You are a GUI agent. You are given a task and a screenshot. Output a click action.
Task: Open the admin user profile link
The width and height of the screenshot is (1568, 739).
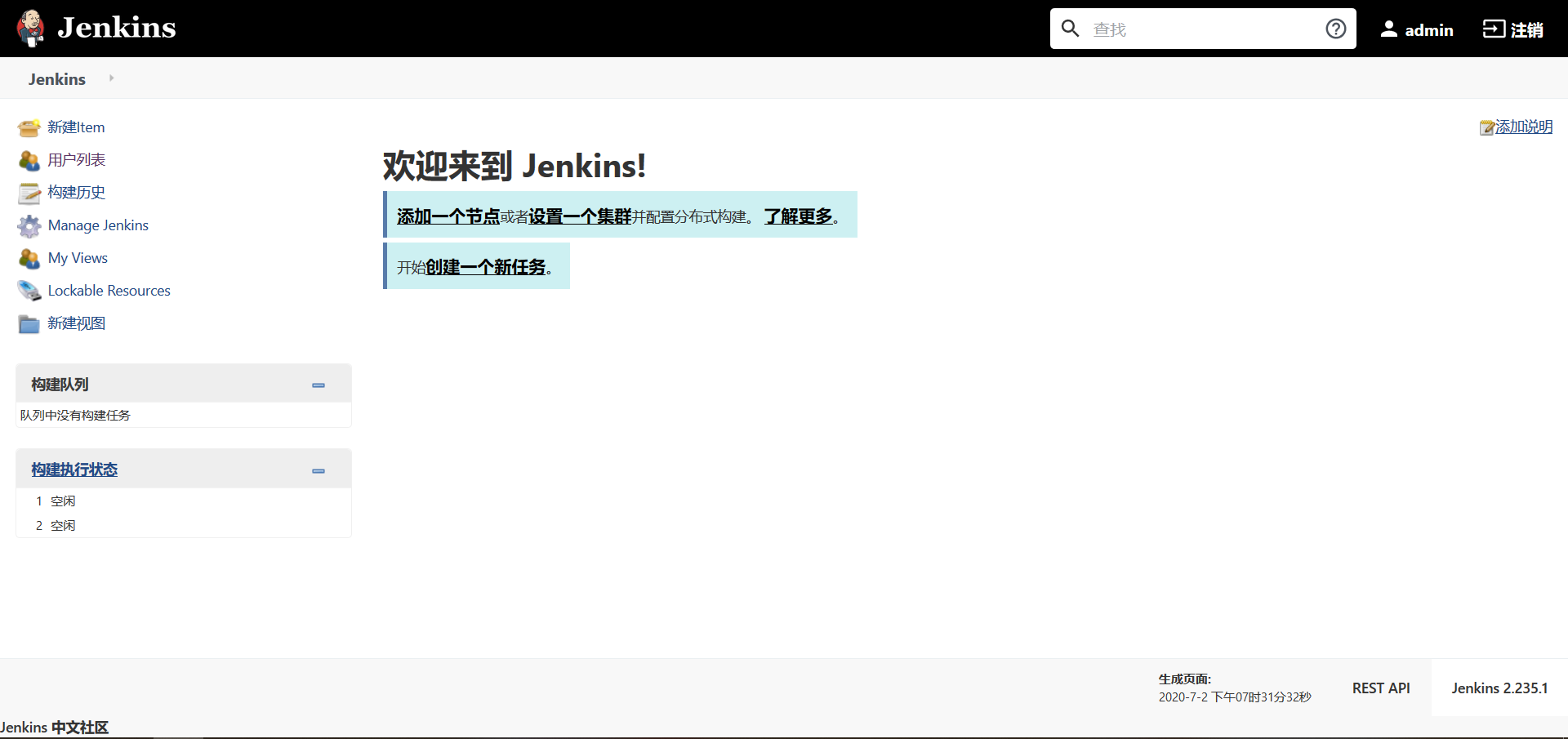(1428, 30)
